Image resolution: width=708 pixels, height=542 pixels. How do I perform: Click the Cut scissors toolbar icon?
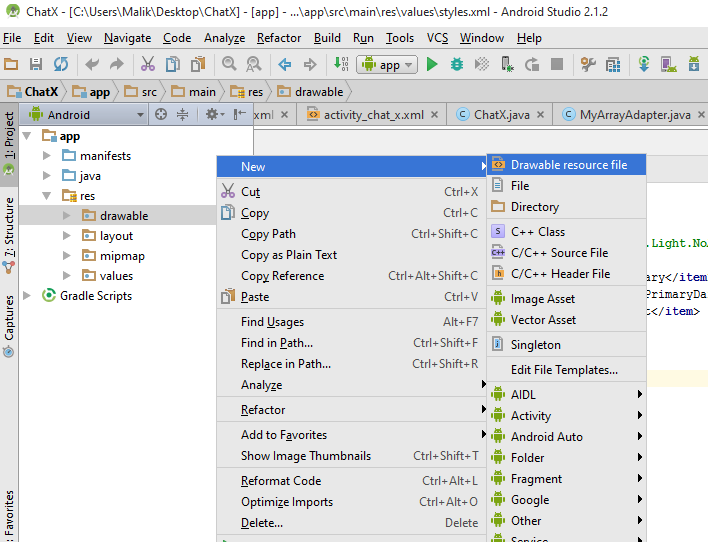[x=148, y=64]
